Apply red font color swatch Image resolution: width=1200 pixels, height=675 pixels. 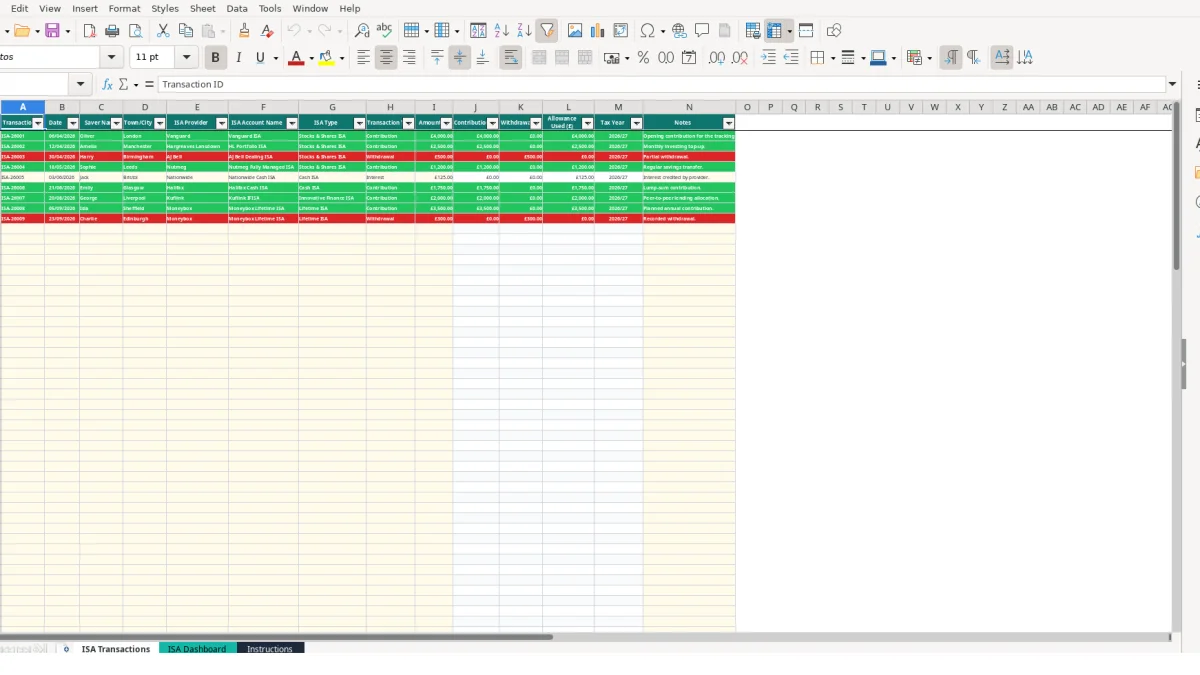coord(295,58)
